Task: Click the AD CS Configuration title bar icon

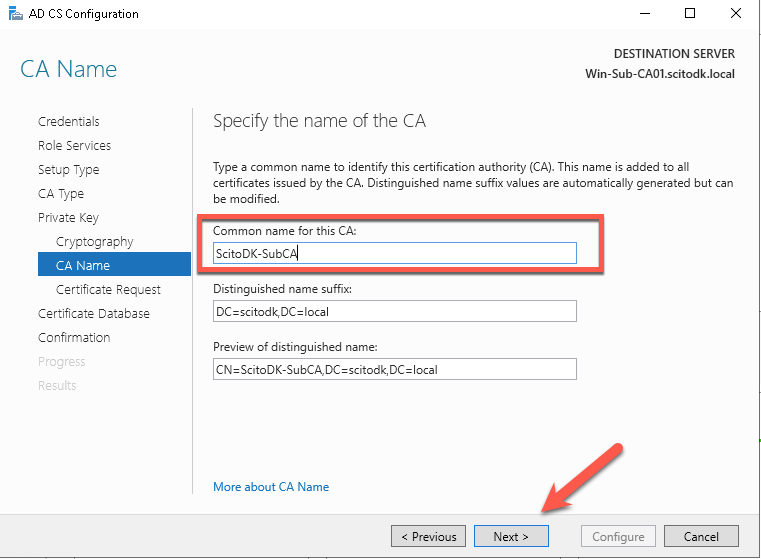Action: (16, 14)
